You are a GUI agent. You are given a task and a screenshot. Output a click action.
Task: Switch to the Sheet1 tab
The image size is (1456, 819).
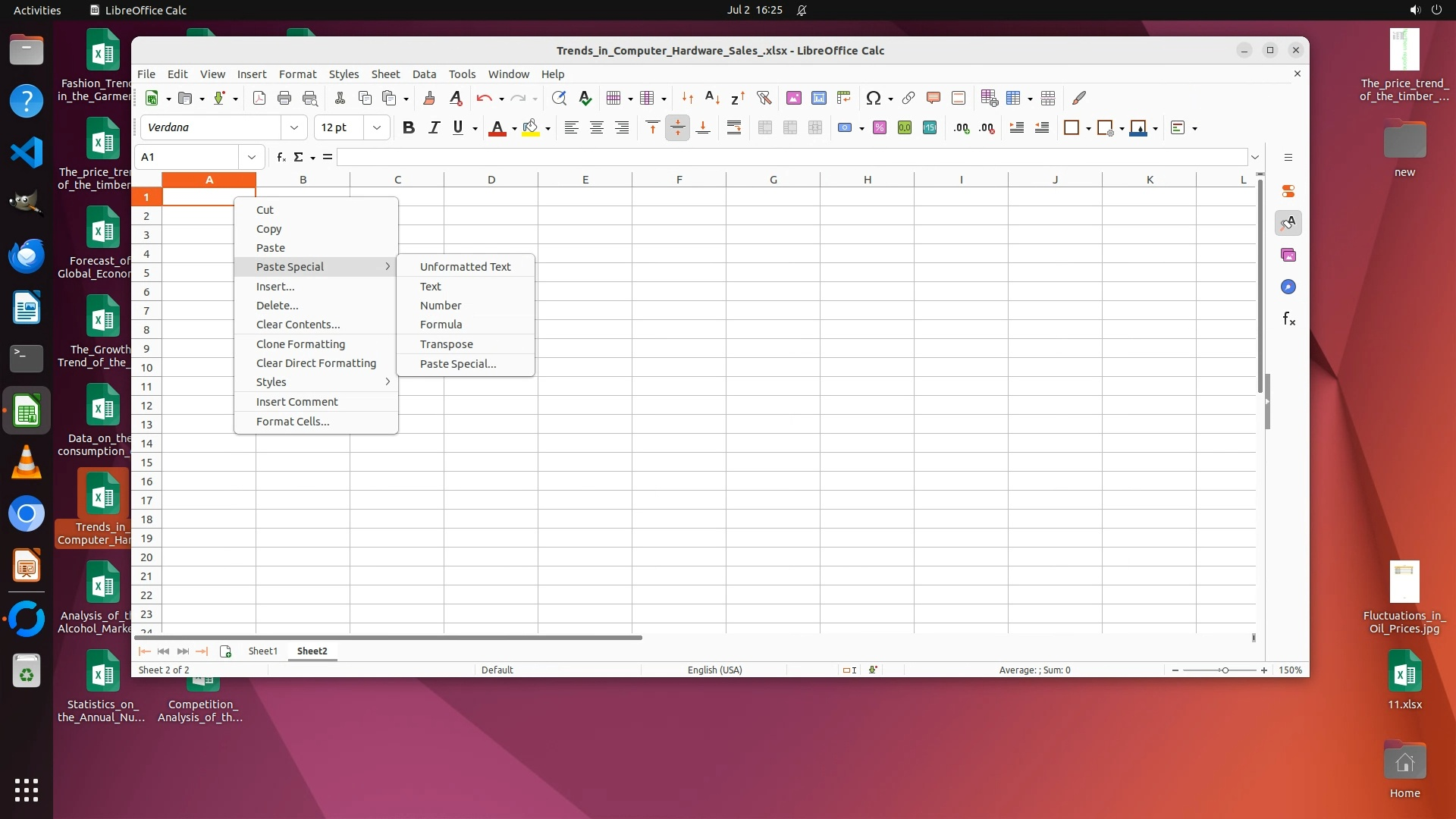coord(262,651)
